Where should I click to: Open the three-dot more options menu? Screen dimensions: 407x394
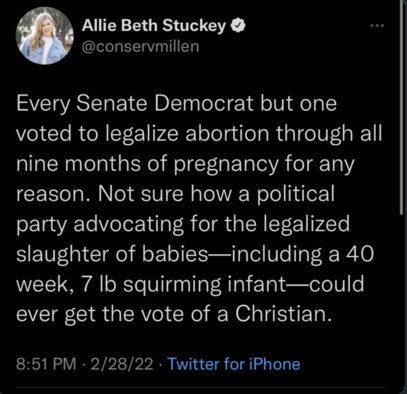(378, 25)
